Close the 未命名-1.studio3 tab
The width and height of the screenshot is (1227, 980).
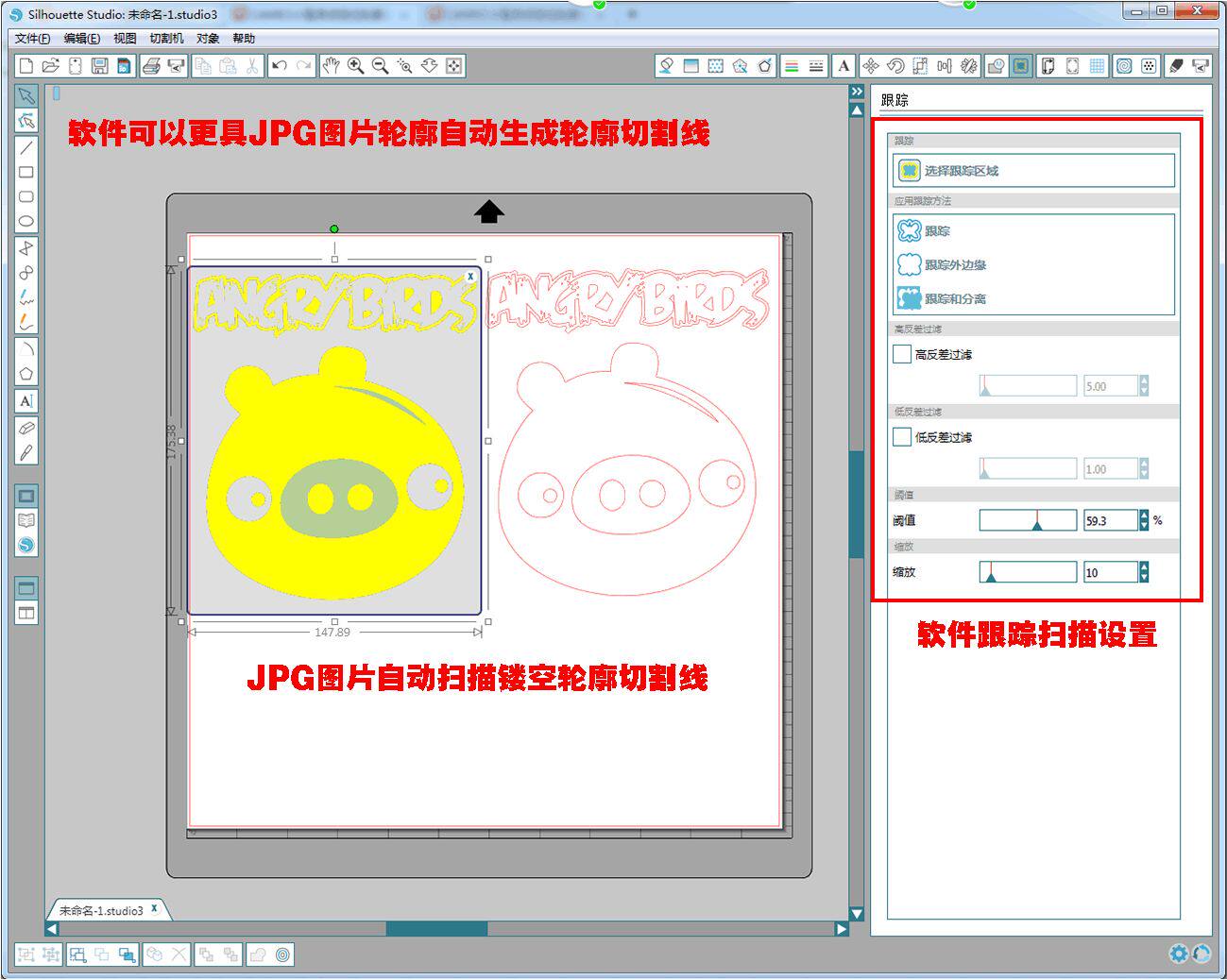click(155, 908)
